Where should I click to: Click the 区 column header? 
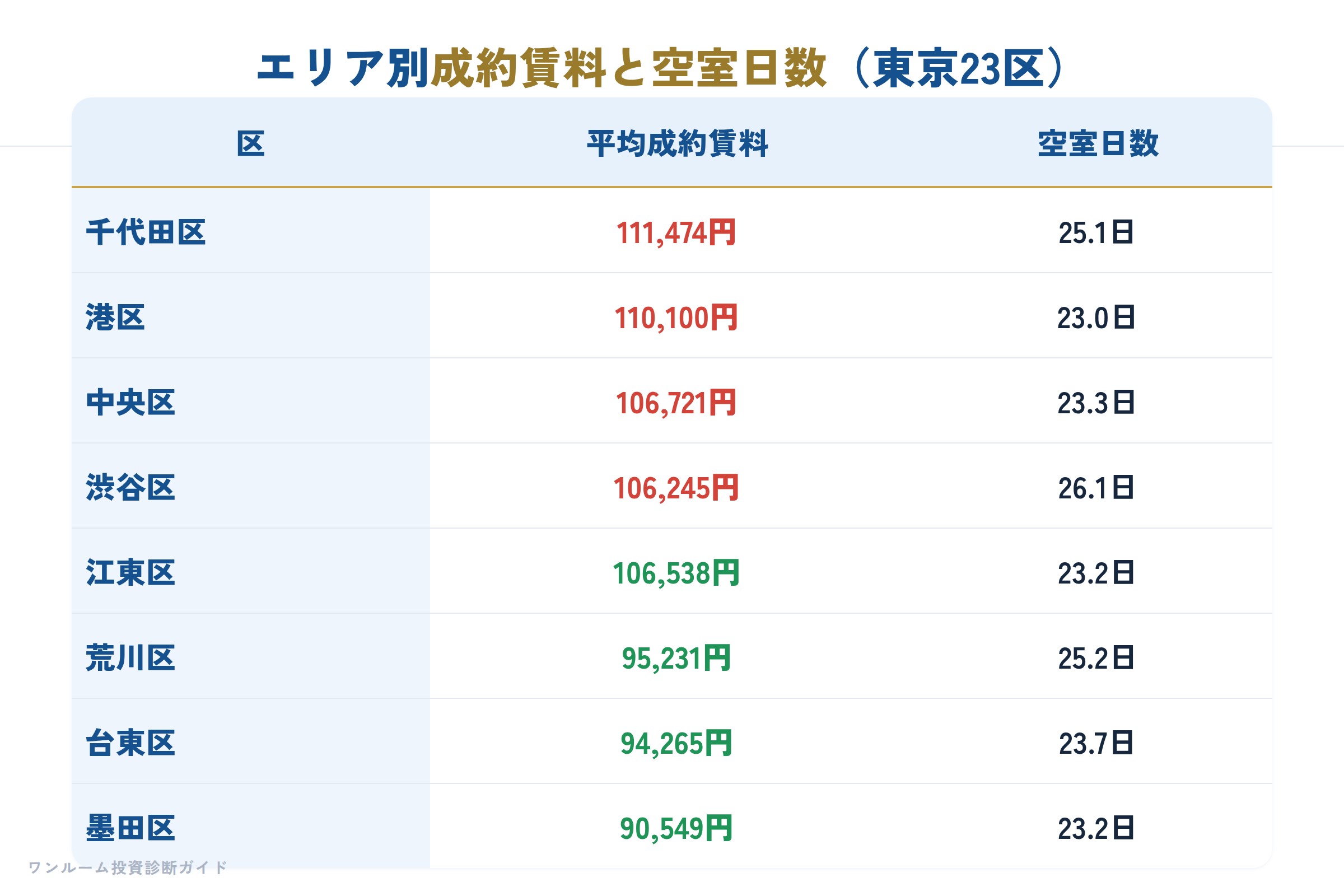[251, 143]
